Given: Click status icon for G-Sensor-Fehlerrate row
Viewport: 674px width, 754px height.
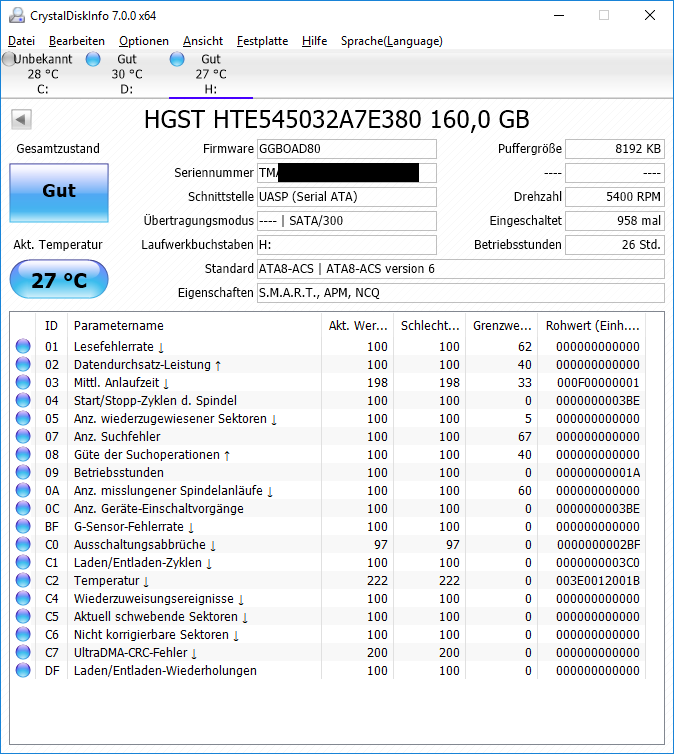Looking at the screenshot, I should [23, 526].
